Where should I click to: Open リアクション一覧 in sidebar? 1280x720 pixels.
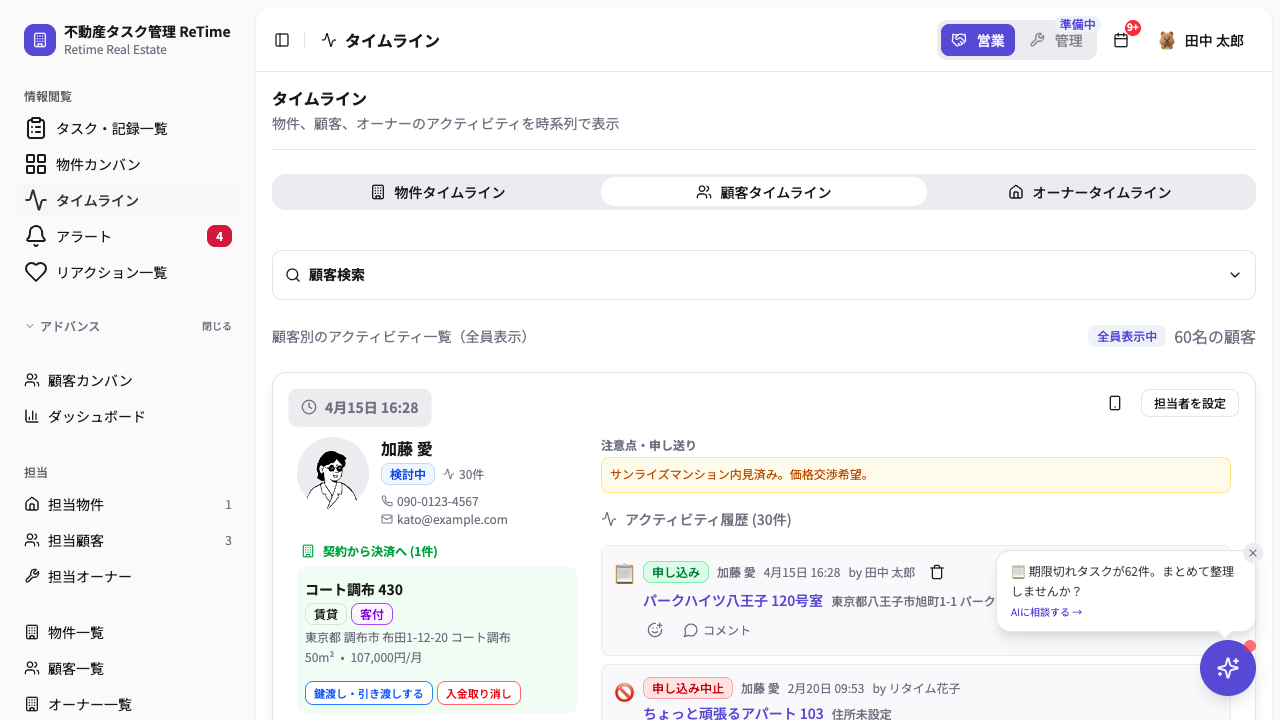point(128,272)
